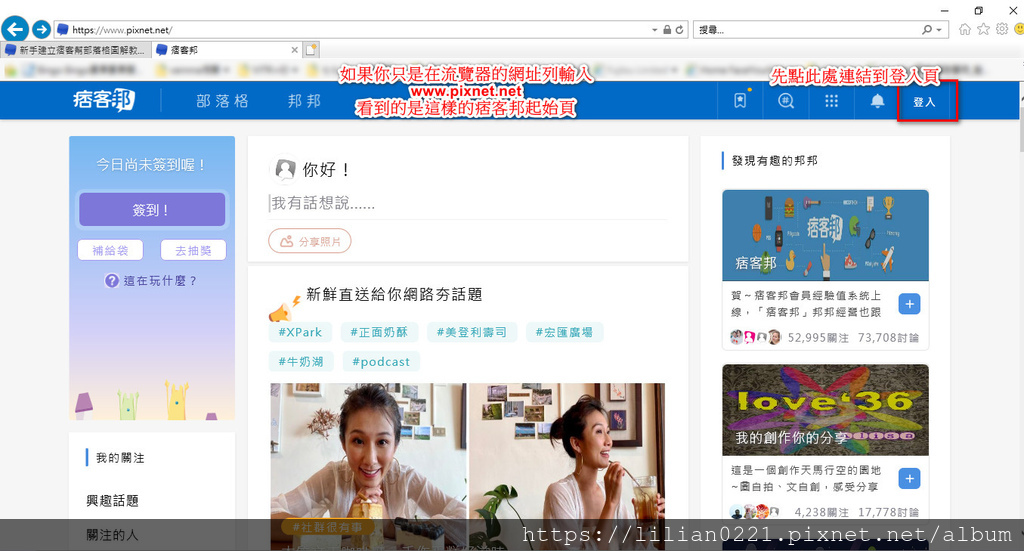Viewport: 1024px width, 551px height.
Task: Click the padlock security icon
Action: click(667, 29)
